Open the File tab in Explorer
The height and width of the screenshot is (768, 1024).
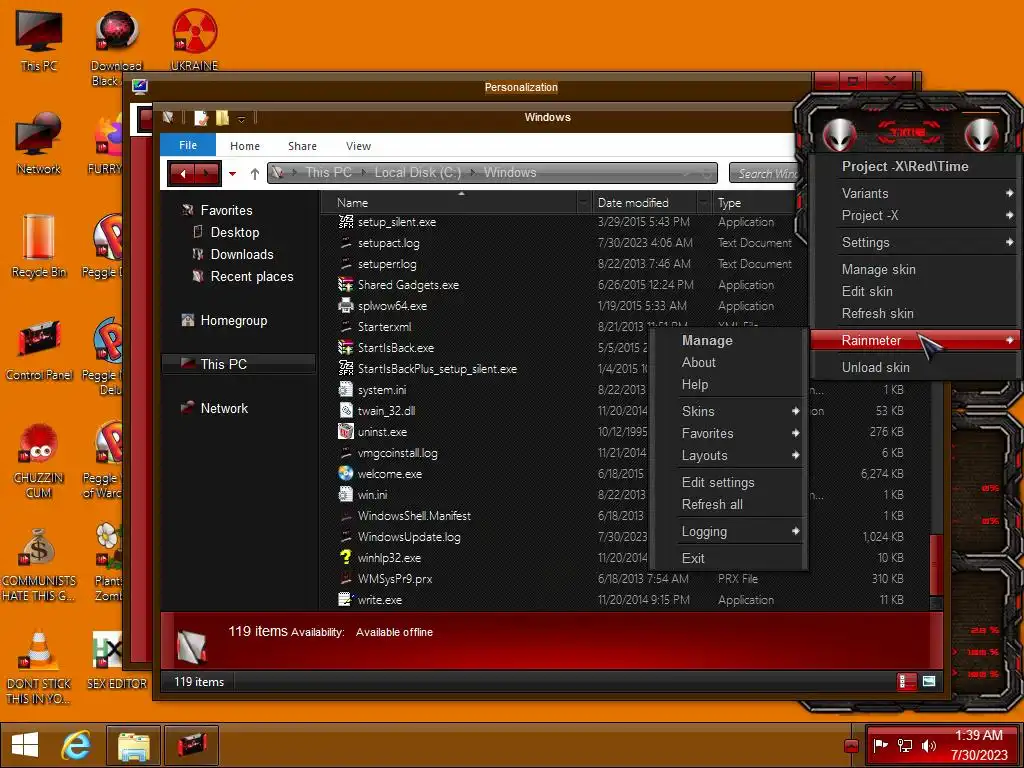[188, 146]
